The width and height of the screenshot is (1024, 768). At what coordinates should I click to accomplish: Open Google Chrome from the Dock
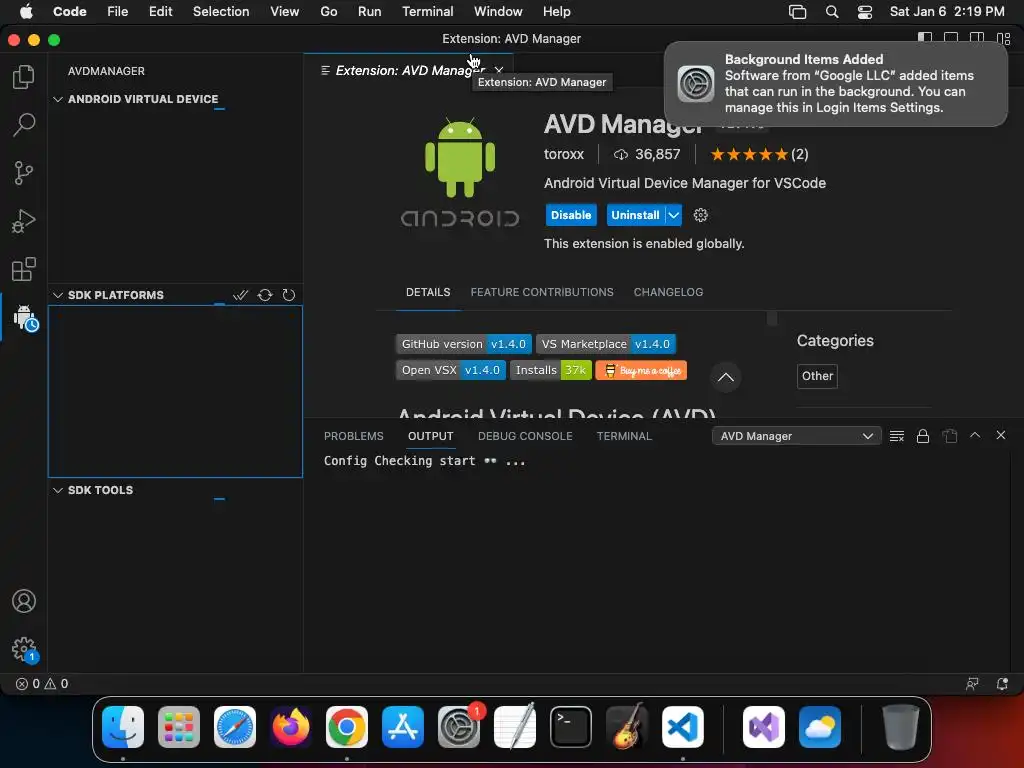[346, 727]
